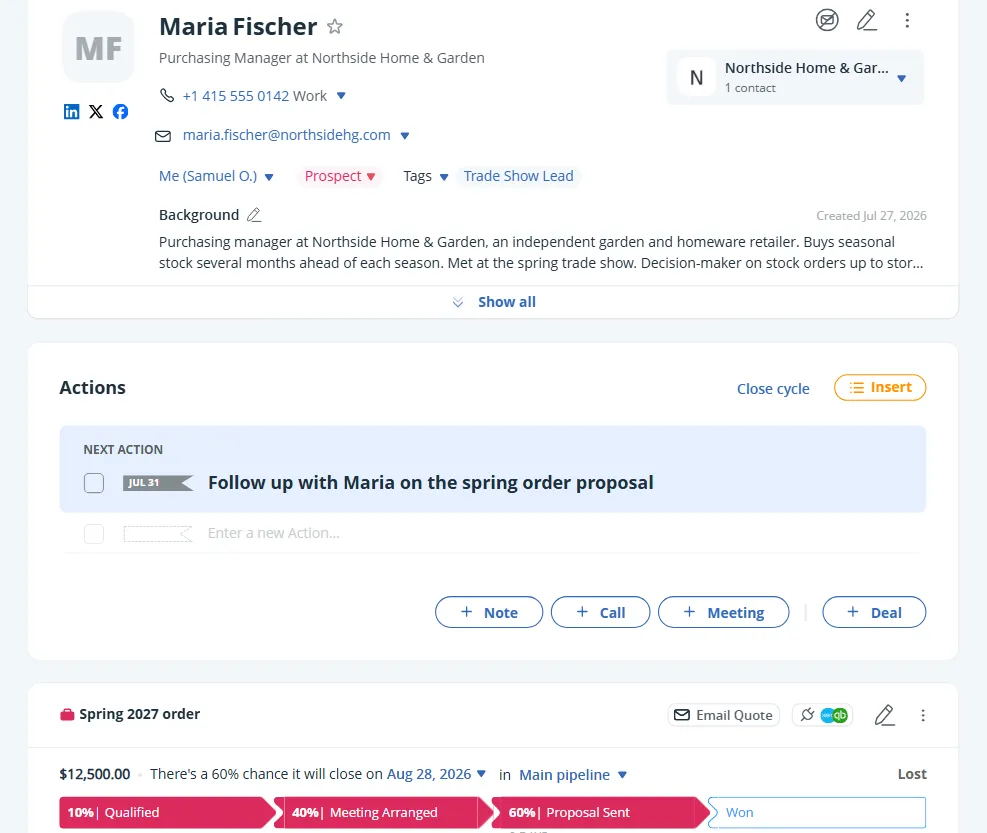Open owner Me (Samuel O.) dropdown
This screenshot has height=833, width=987.
pos(216,176)
